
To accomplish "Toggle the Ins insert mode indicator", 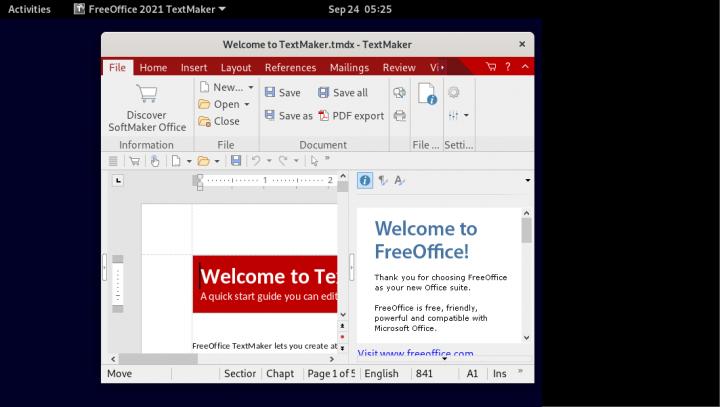I will tap(499, 373).
